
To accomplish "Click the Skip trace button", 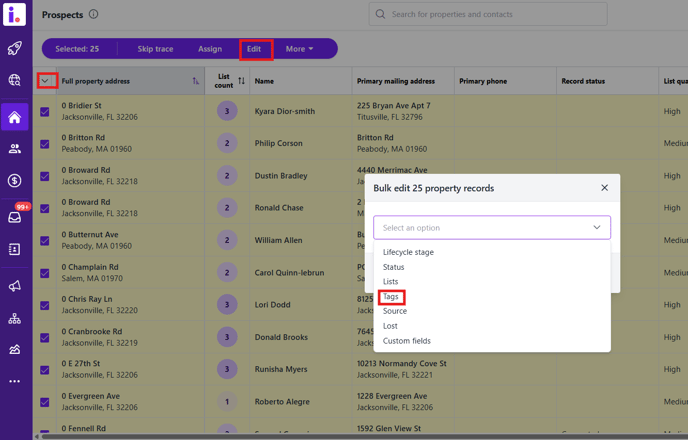I will [155, 49].
